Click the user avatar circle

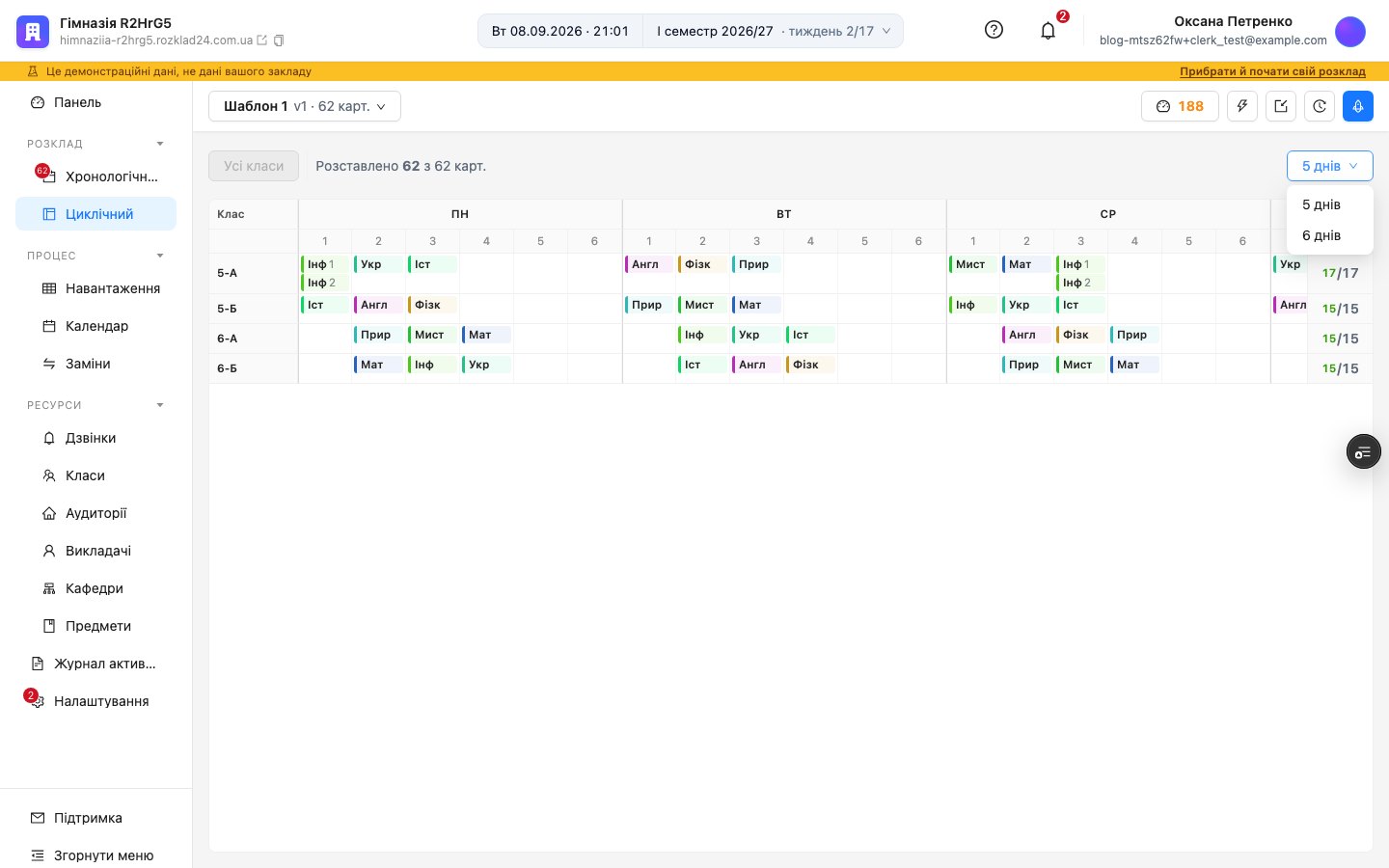pos(1350,31)
